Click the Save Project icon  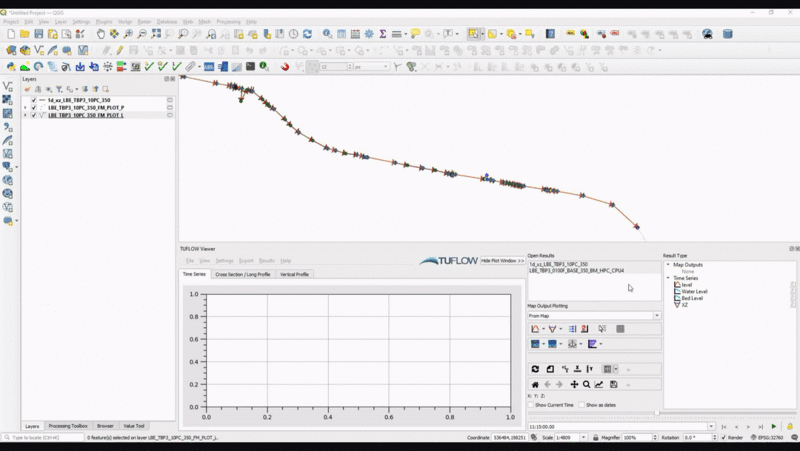38,34
